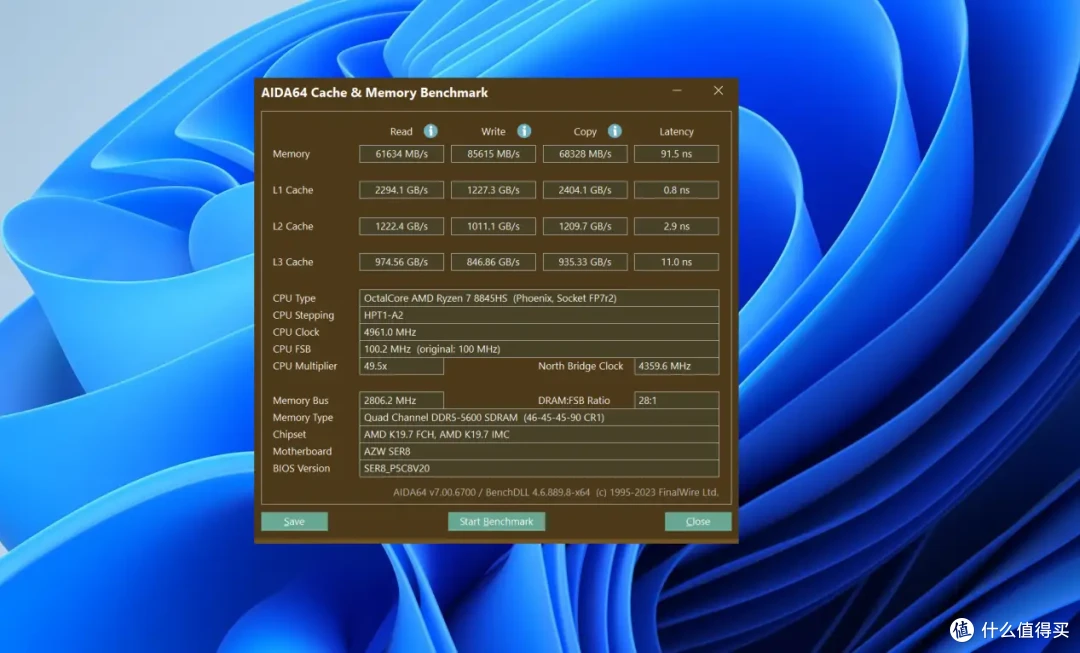The image size is (1080, 653).
Task: Click L2 Cache Latency 2.9 ns
Action: click(x=676, y=226)
